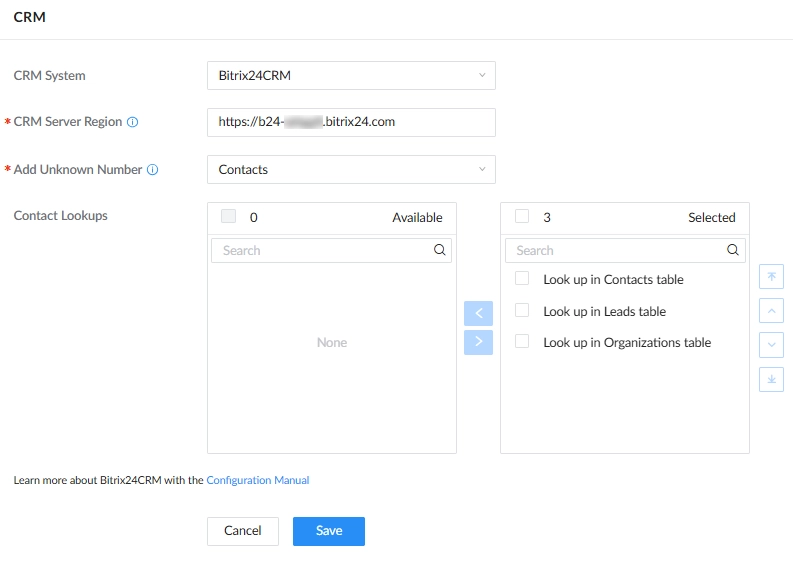This screenshot has height=567, width=793.
Task: Check Look up in Leads table
Action: [x=522, y=311]
